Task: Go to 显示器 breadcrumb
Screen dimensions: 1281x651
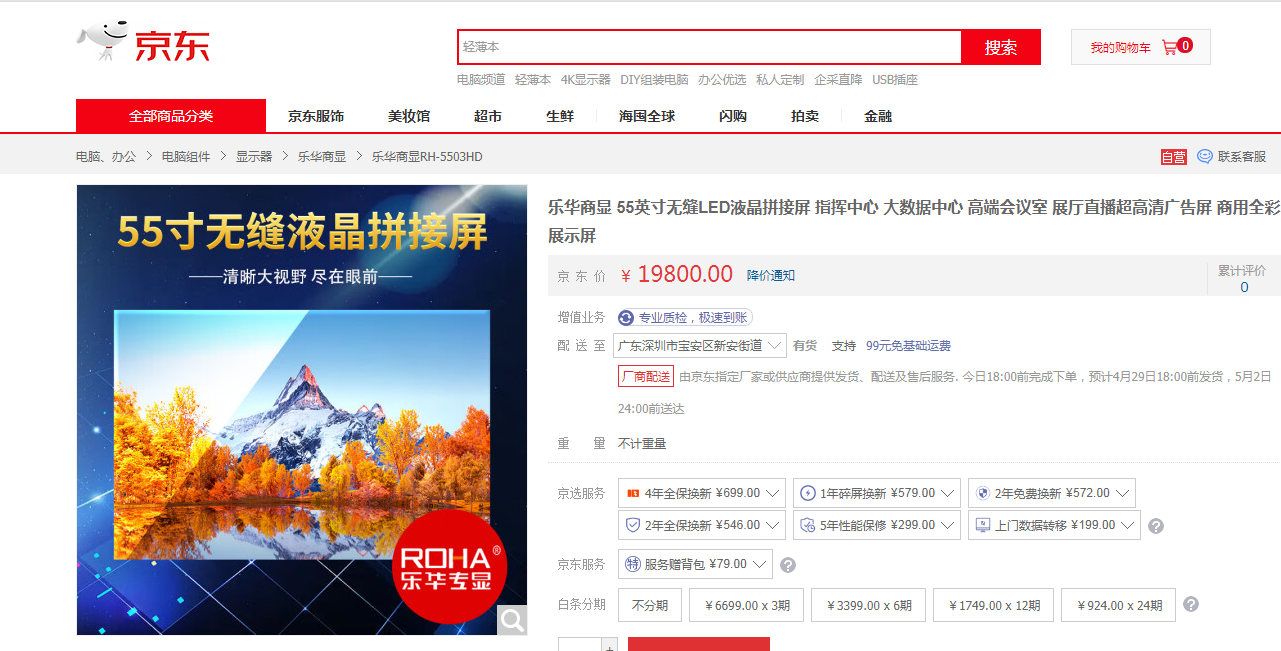Action: 254,157
